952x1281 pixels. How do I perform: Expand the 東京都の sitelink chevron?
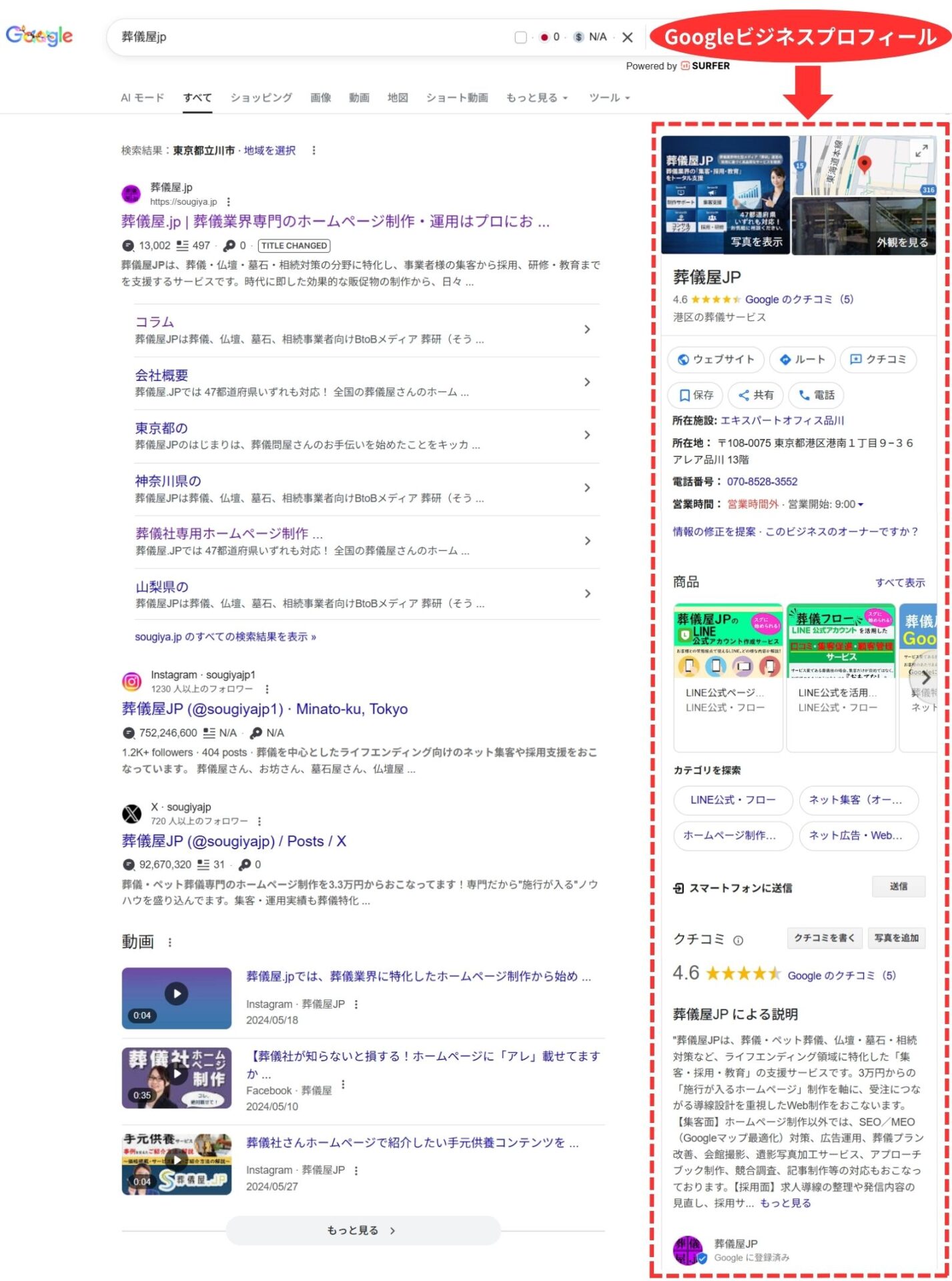pyautogui.click(x=586, y=435)
